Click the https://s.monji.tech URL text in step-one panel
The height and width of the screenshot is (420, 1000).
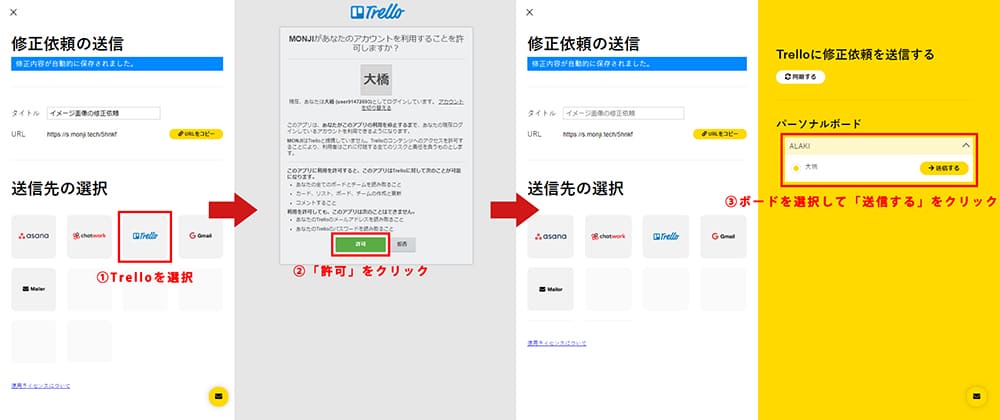pyautogui.click(x=82, y=134)
